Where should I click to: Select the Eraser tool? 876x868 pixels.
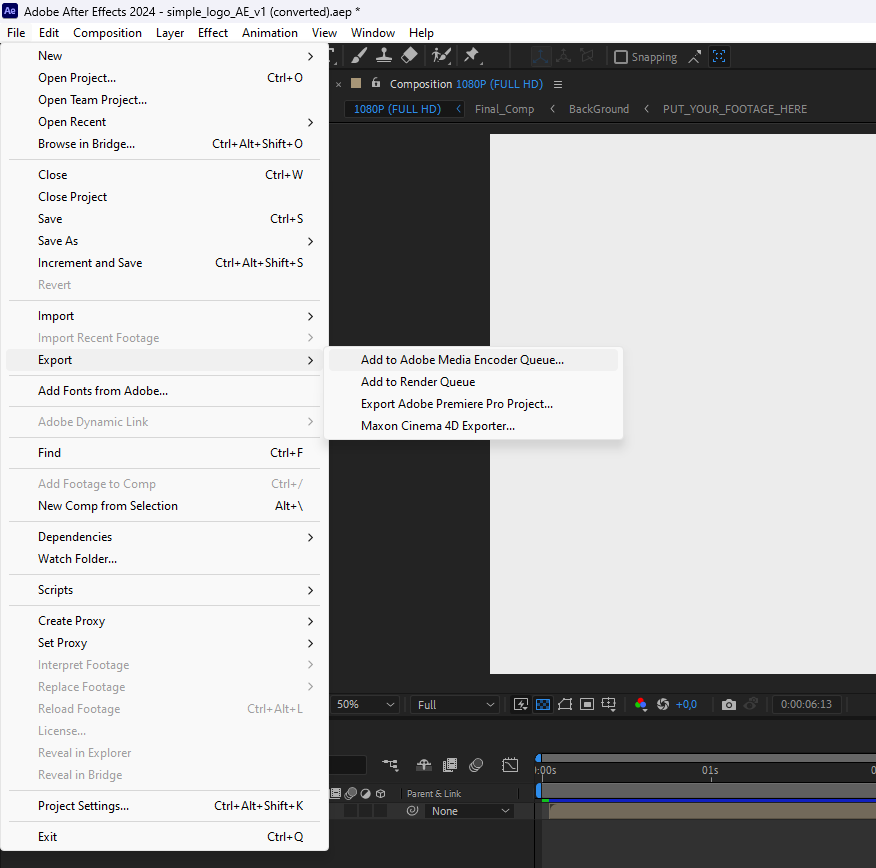(409, 56)
